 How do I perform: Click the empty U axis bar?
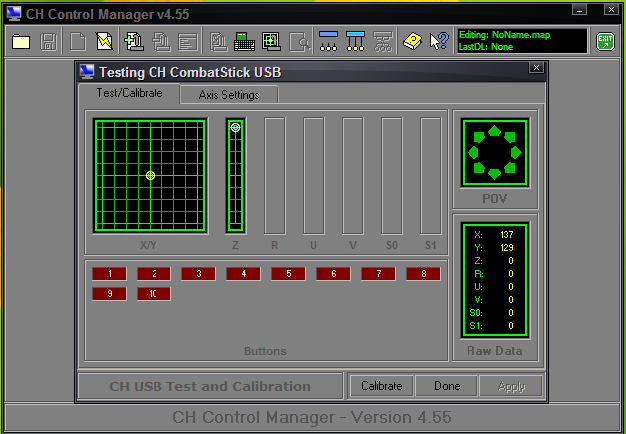point(314,175)
